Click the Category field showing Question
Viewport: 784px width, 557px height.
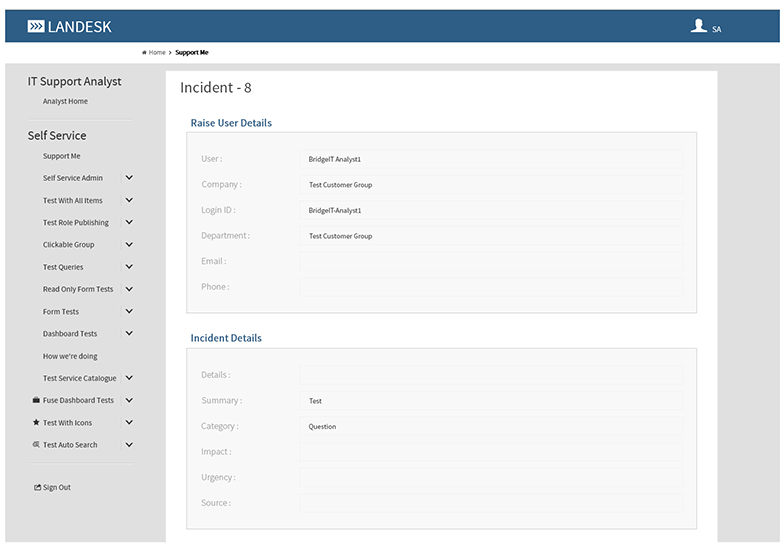(490, 427)
